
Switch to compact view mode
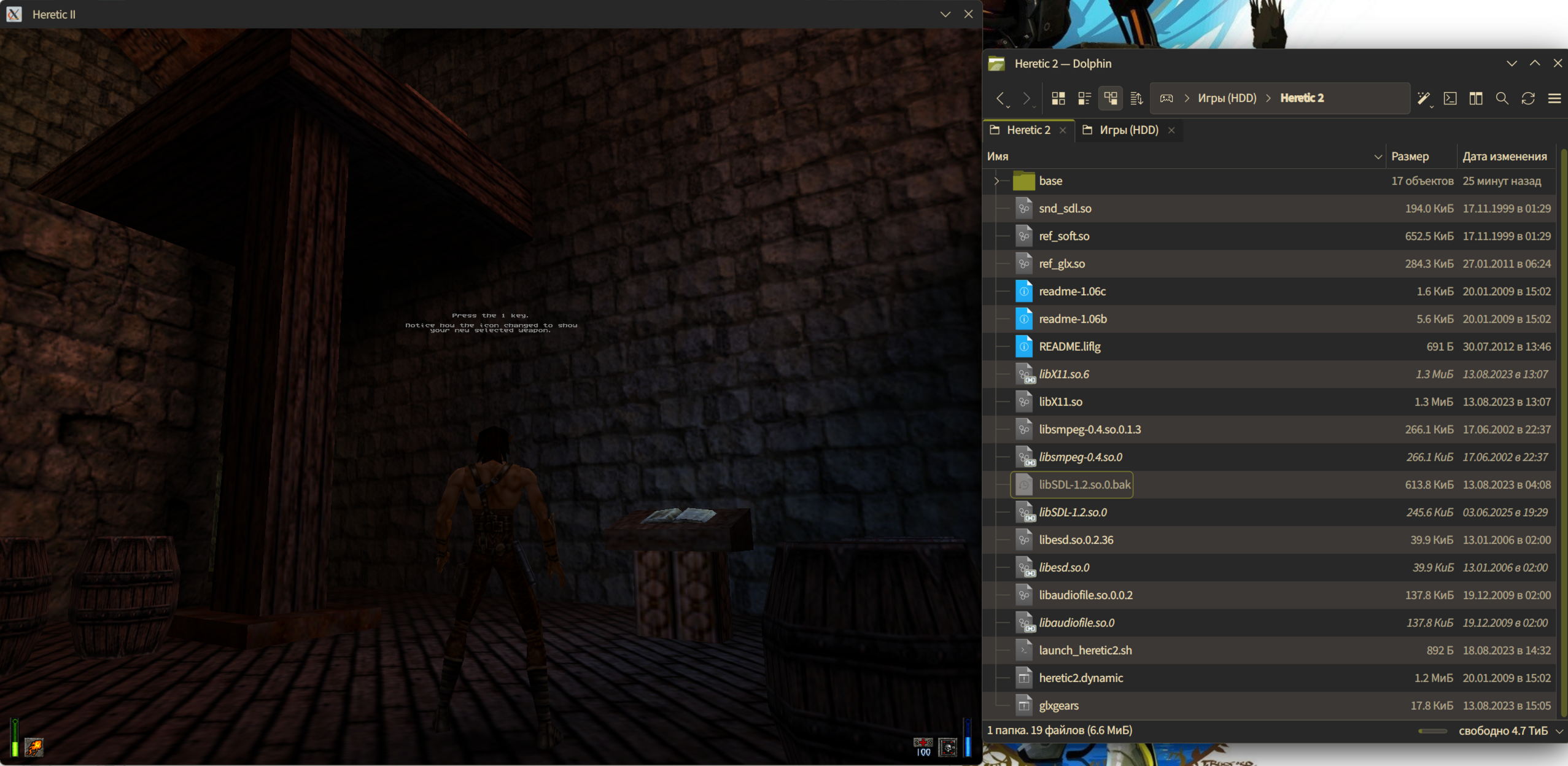[x=1084, y=98]
